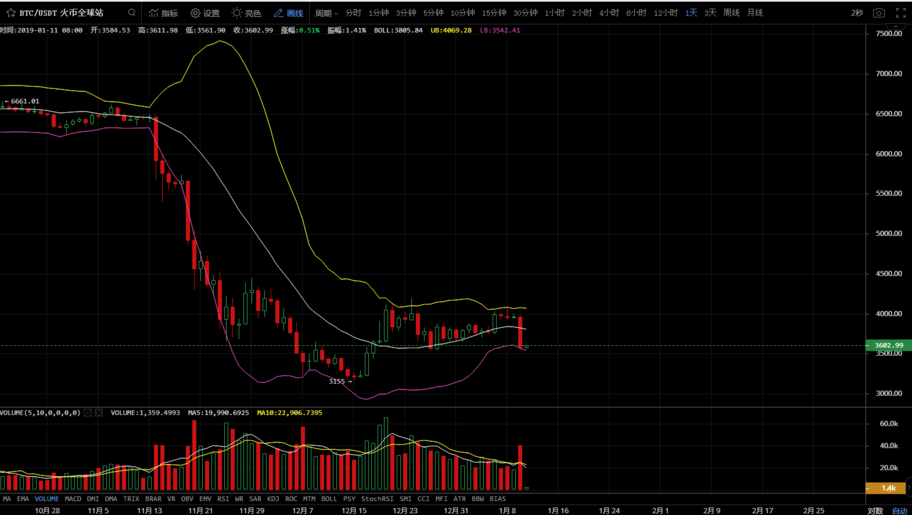Toggle 对数 logarithmic scale

875,510
